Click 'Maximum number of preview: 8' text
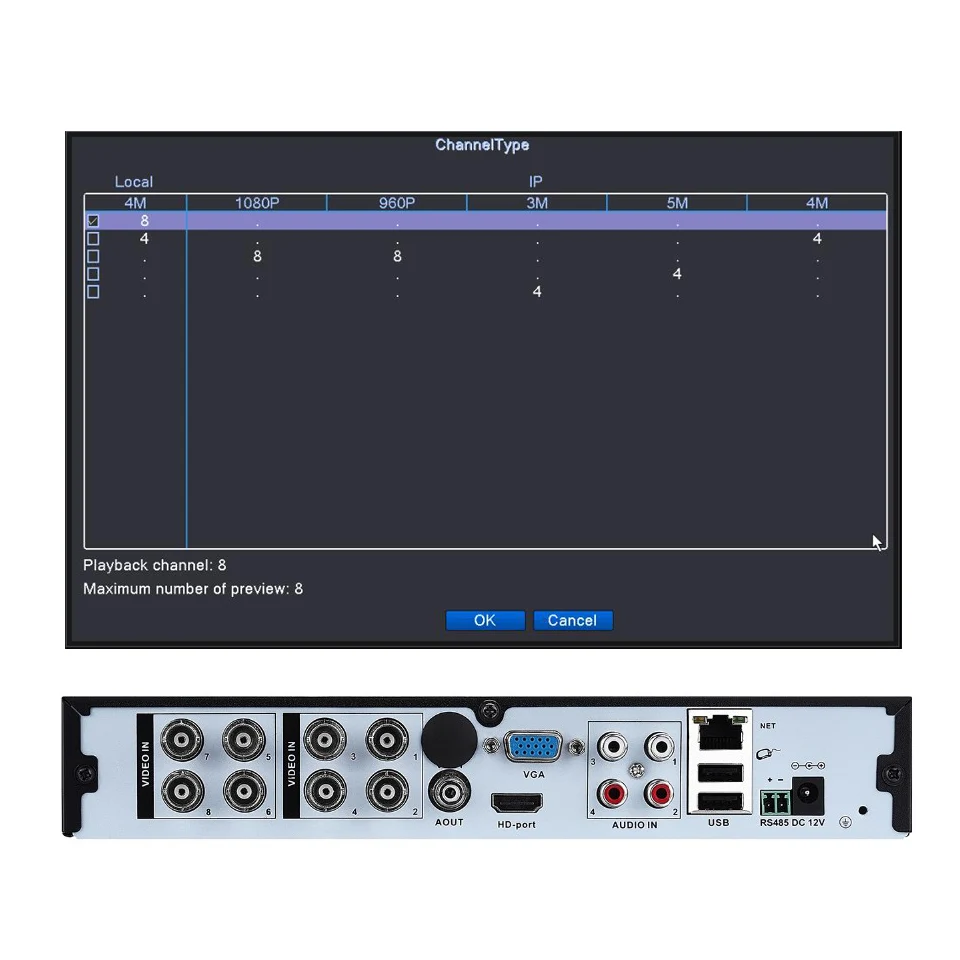 [x=193, y=589]
